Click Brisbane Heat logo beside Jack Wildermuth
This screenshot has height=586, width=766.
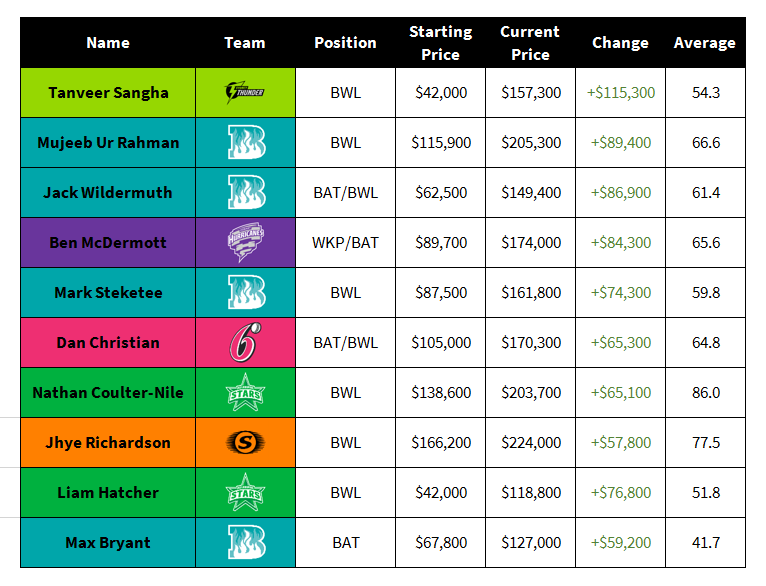click(x=246, y=192)
